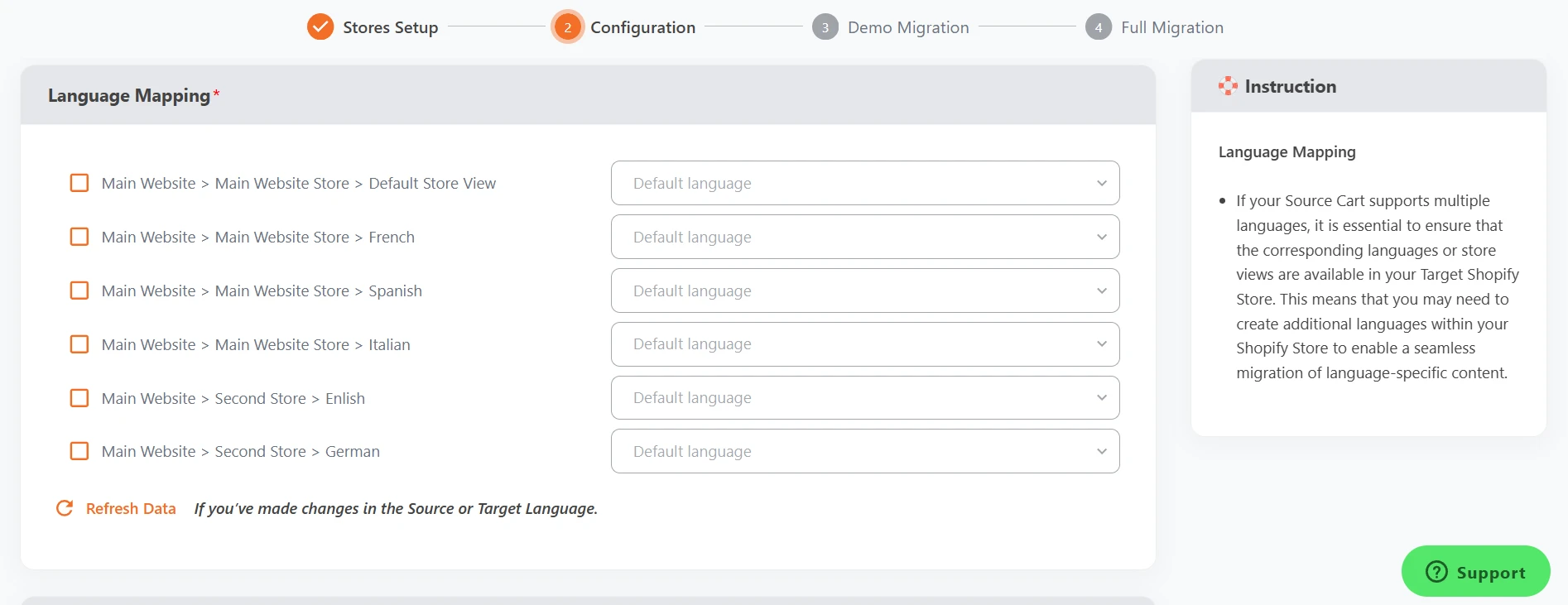Click the Stores Setup completed checkmark icon
The image size is (1568, 605).
tap(320, 27)
